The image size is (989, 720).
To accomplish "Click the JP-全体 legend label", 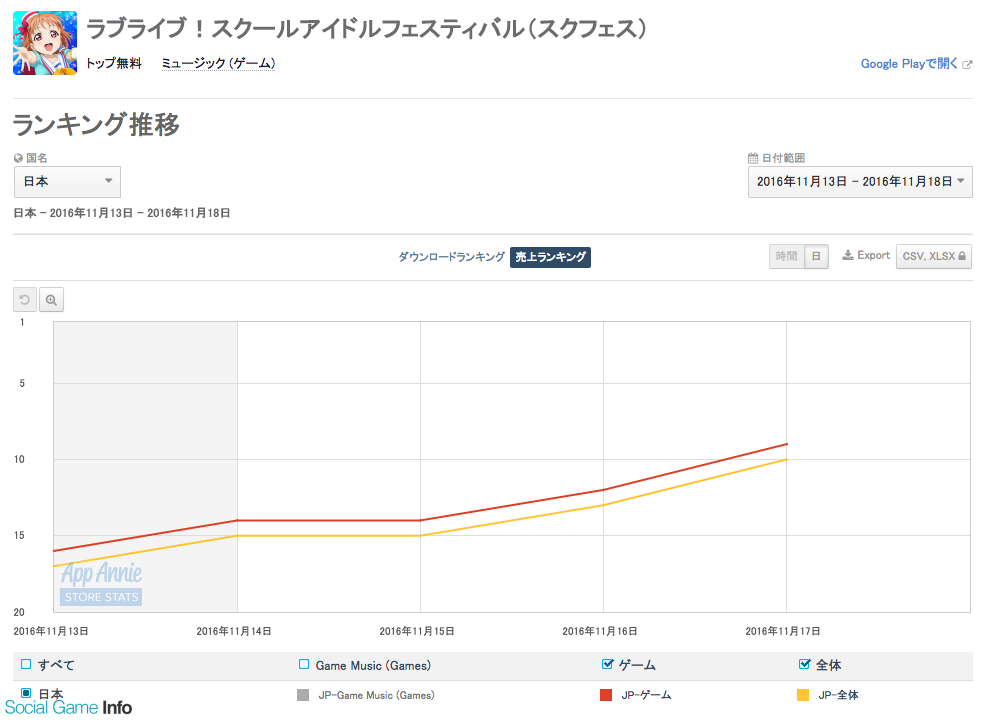I will pyautogui.click(x=838, y=695).
